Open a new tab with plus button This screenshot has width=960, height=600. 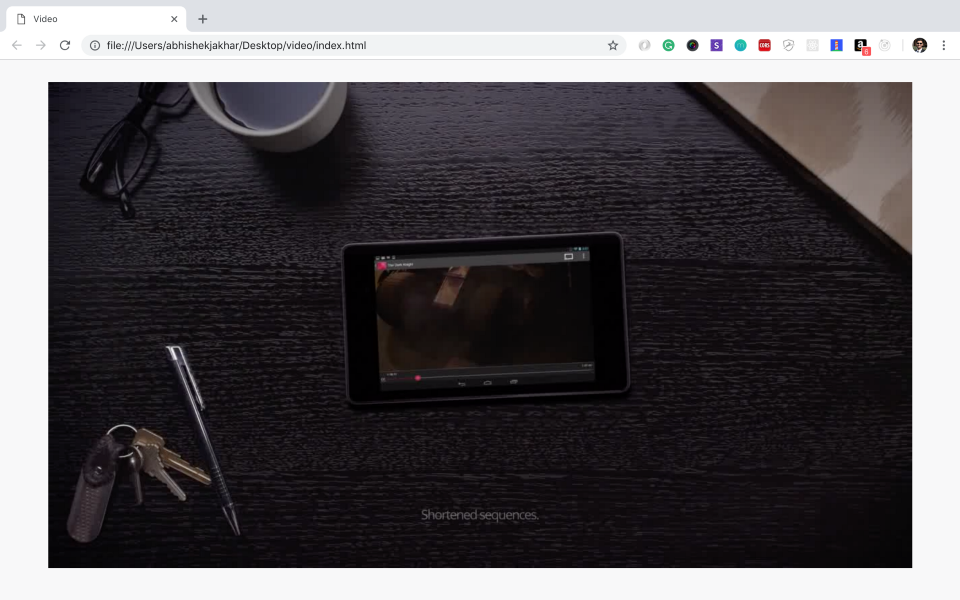click(x=203, y=19)
